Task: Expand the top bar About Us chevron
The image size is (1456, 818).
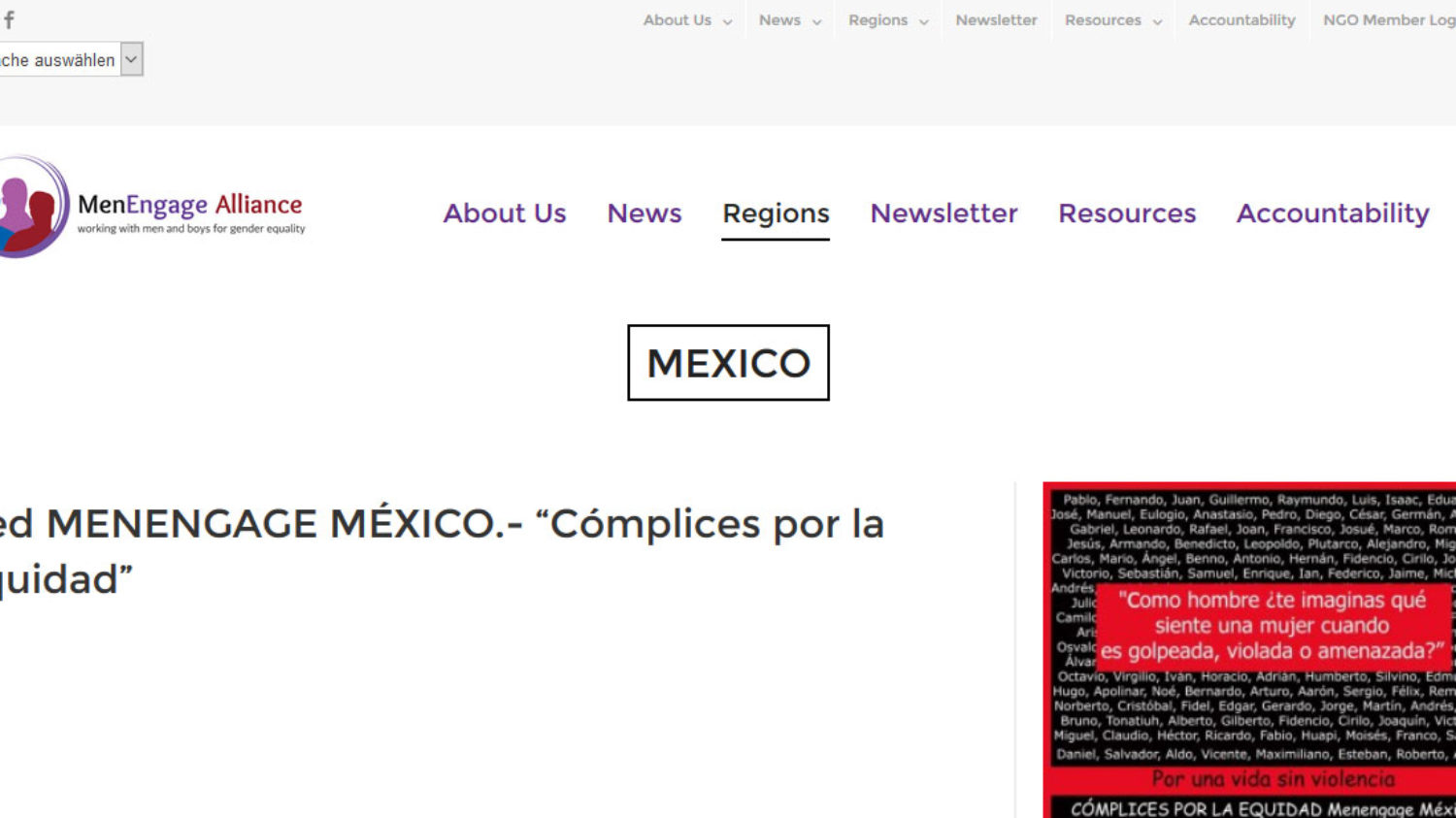Action: tap(727, 21)
